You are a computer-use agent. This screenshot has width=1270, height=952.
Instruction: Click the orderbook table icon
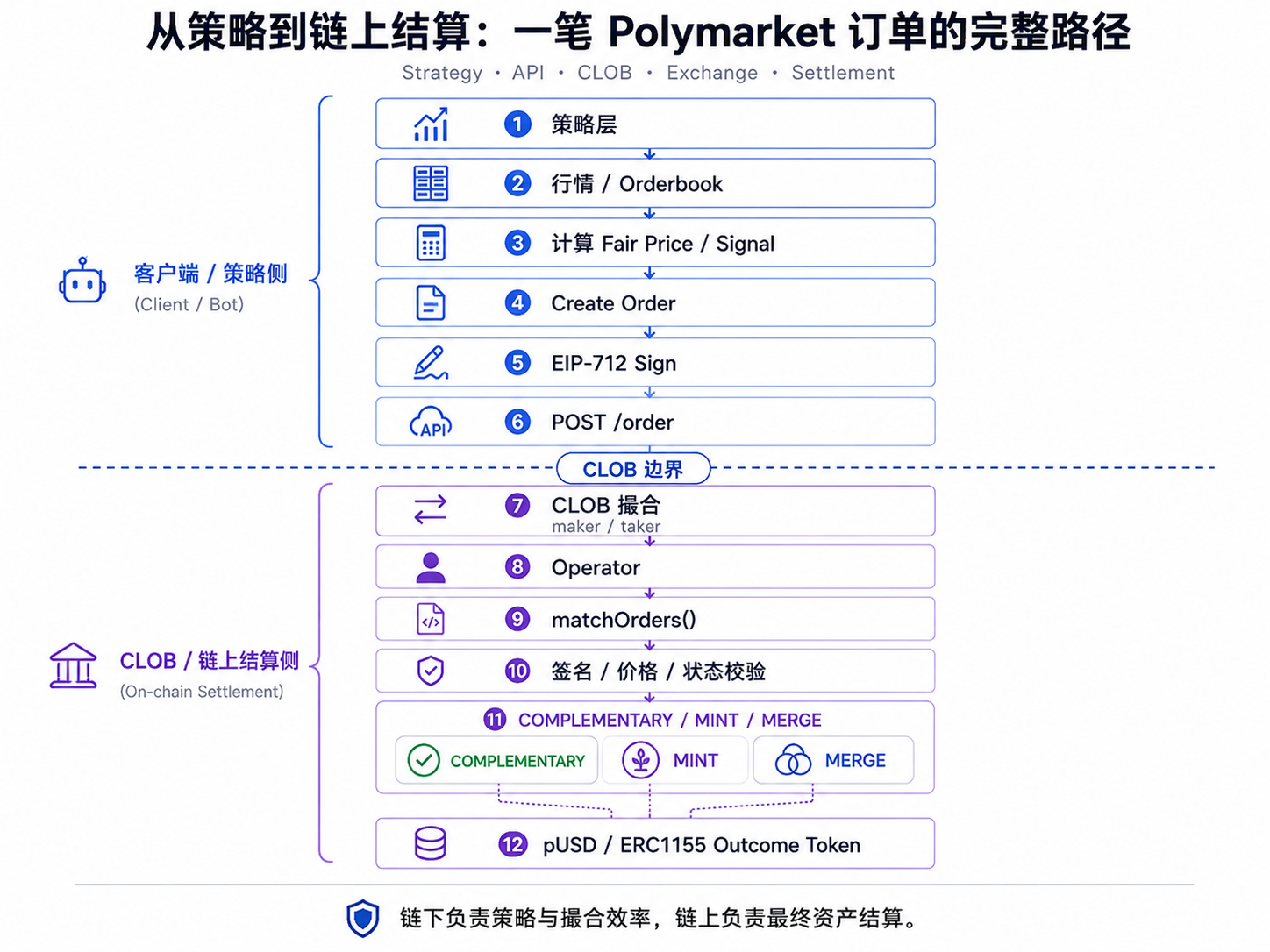(x=431, y=183)
